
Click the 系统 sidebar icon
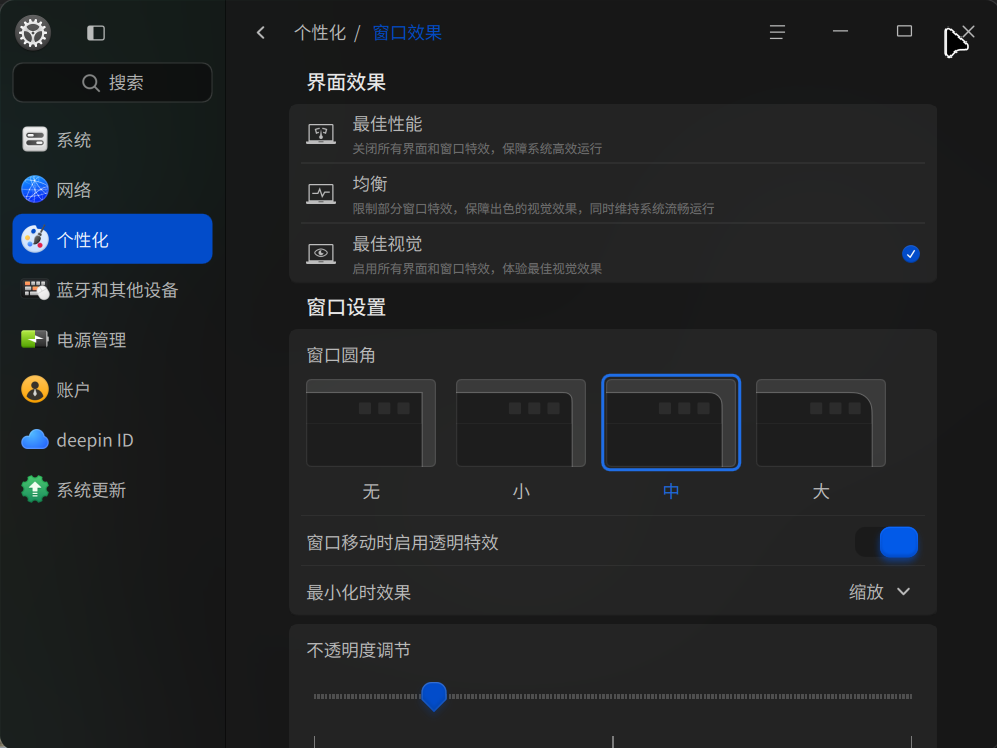click(35, 139)
